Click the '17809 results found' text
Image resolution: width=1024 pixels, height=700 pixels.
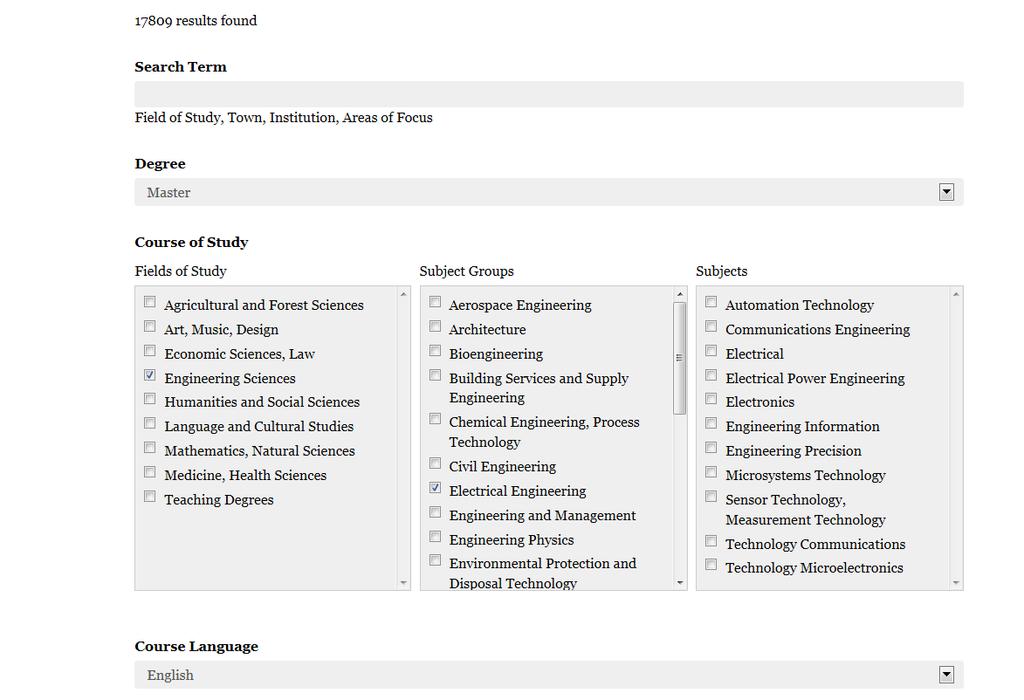(x=196, y=21)
